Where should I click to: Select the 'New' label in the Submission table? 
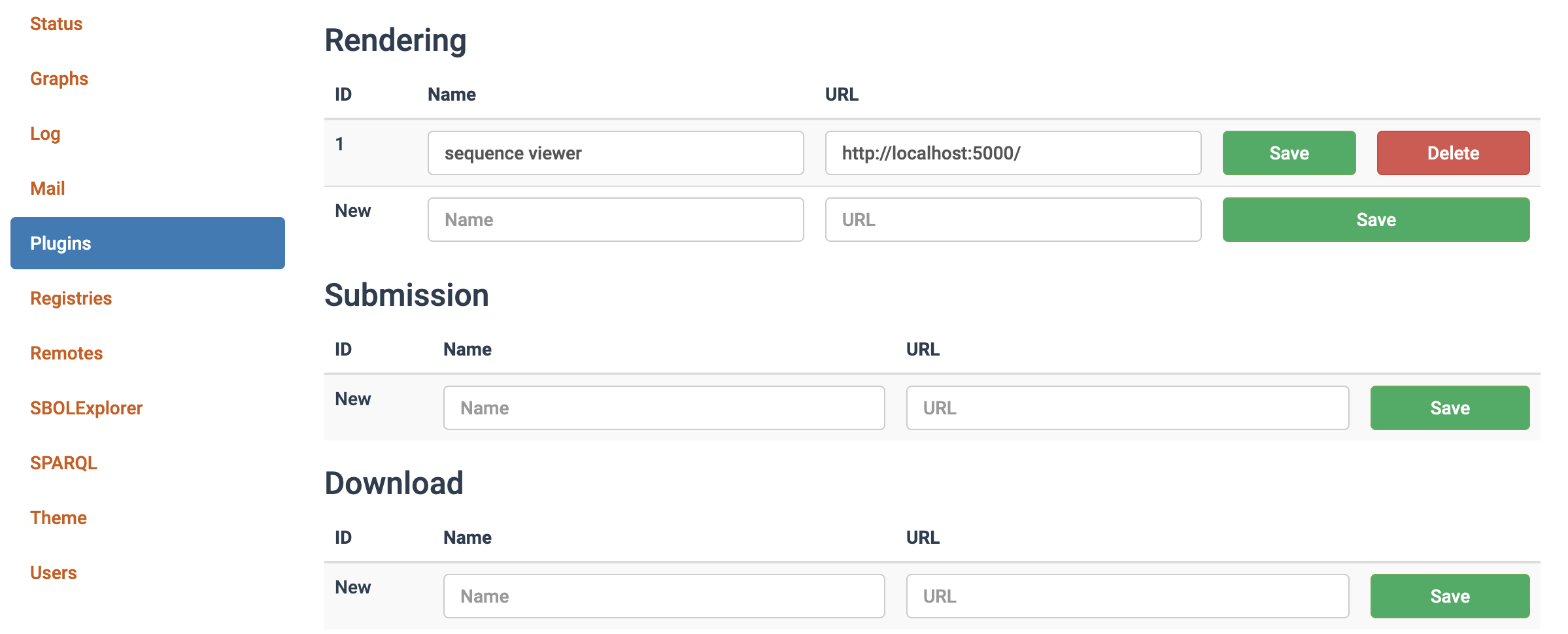point(353,399)
